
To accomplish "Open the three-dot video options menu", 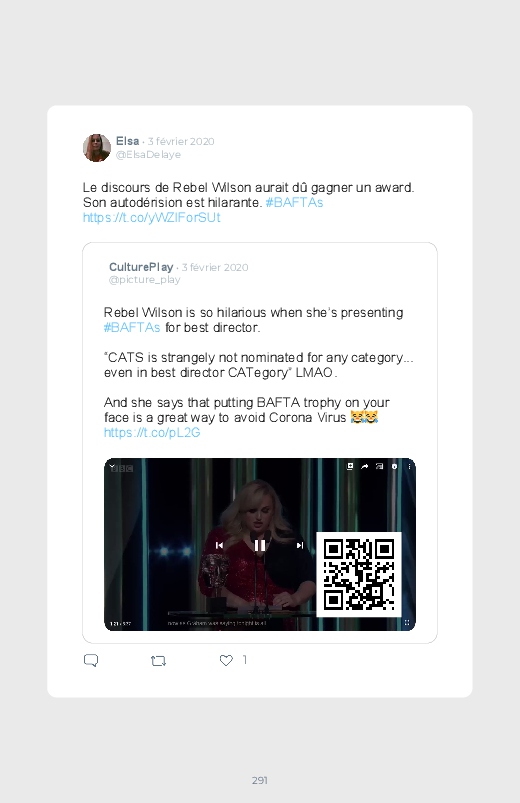I will pos(409,466).
